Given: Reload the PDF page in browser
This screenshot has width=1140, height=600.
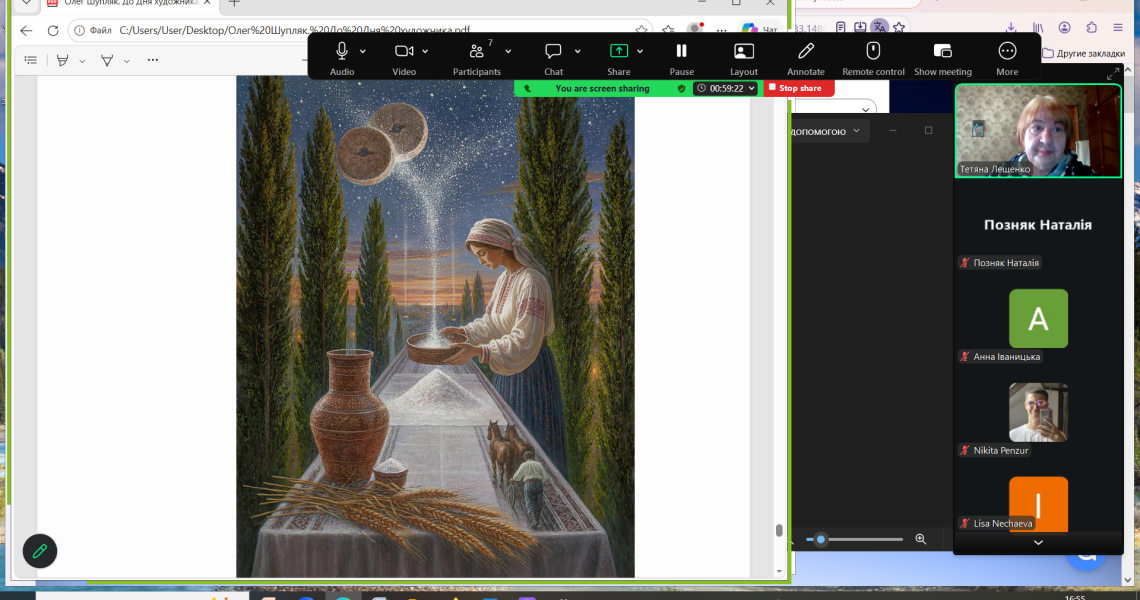Looking at the screenshot, I should (x=53, y=31).
